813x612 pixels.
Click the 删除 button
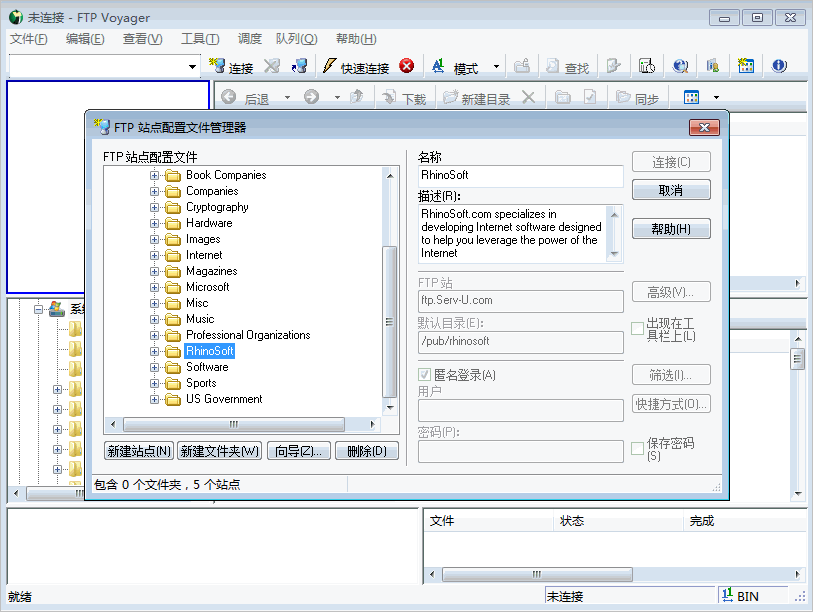(x=367, y=451)
